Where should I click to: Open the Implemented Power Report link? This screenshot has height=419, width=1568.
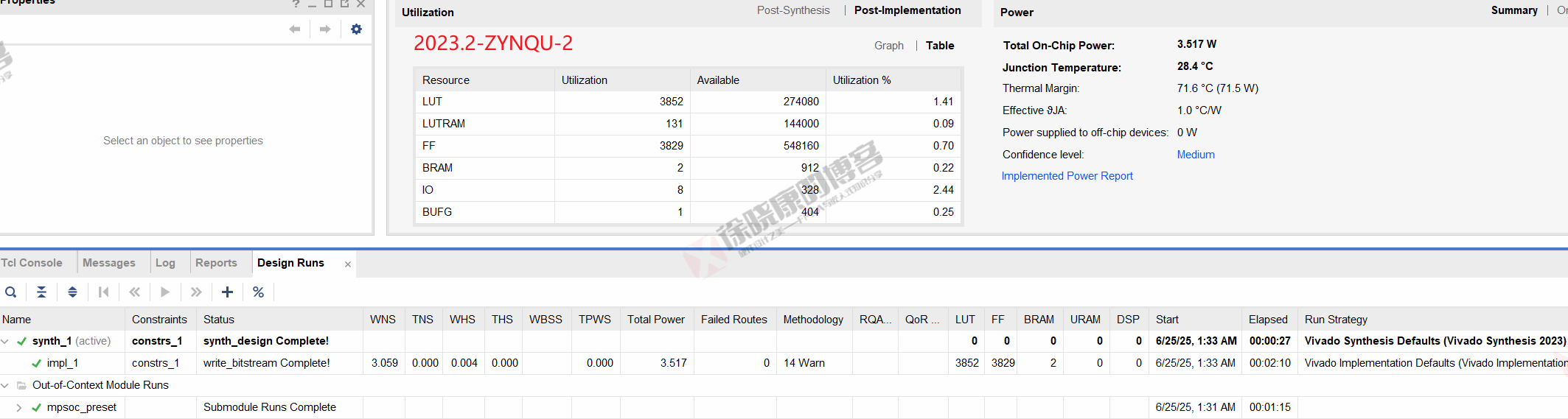1067,176
